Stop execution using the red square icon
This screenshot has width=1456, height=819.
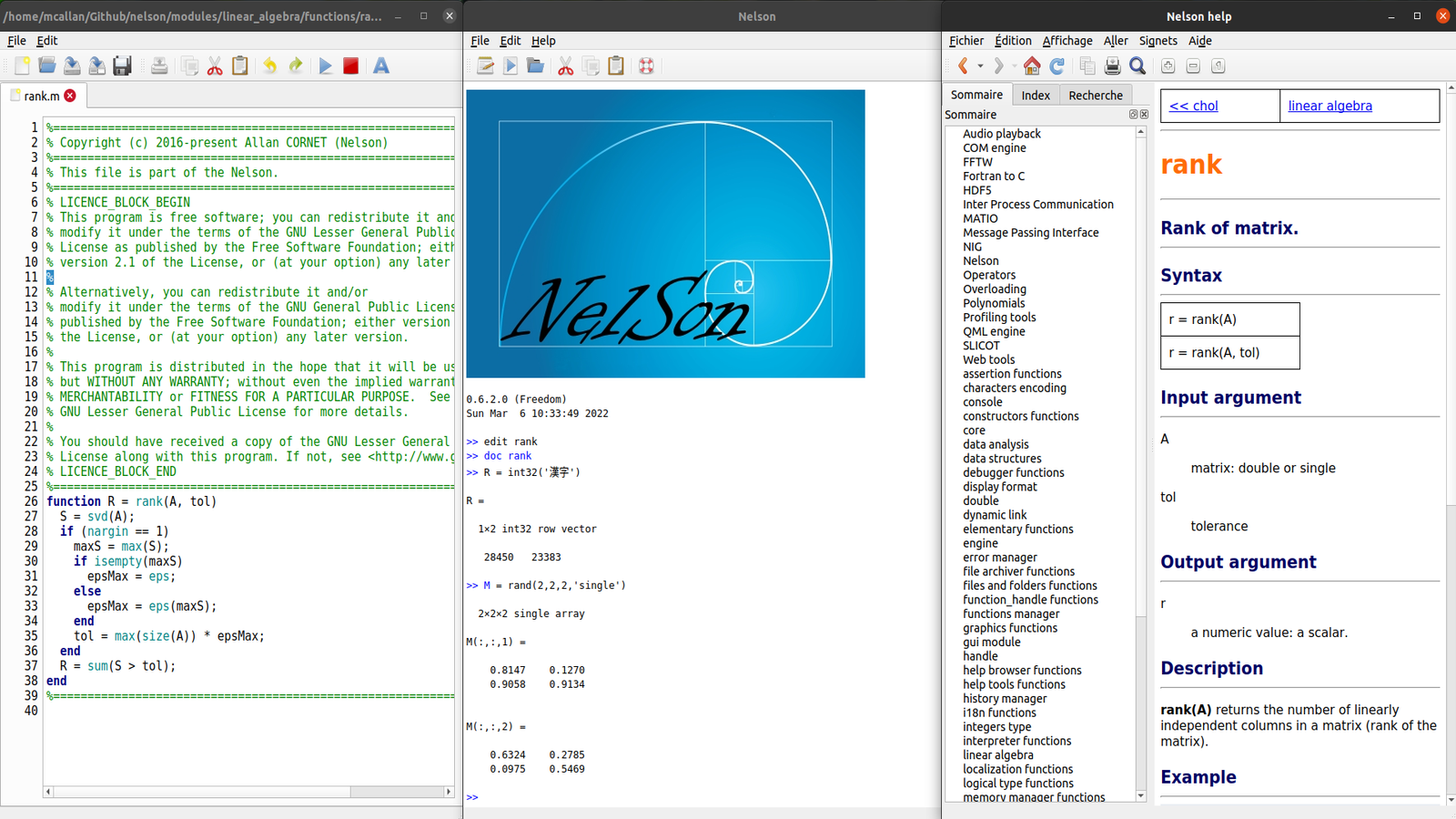click(x=351, y=65)
